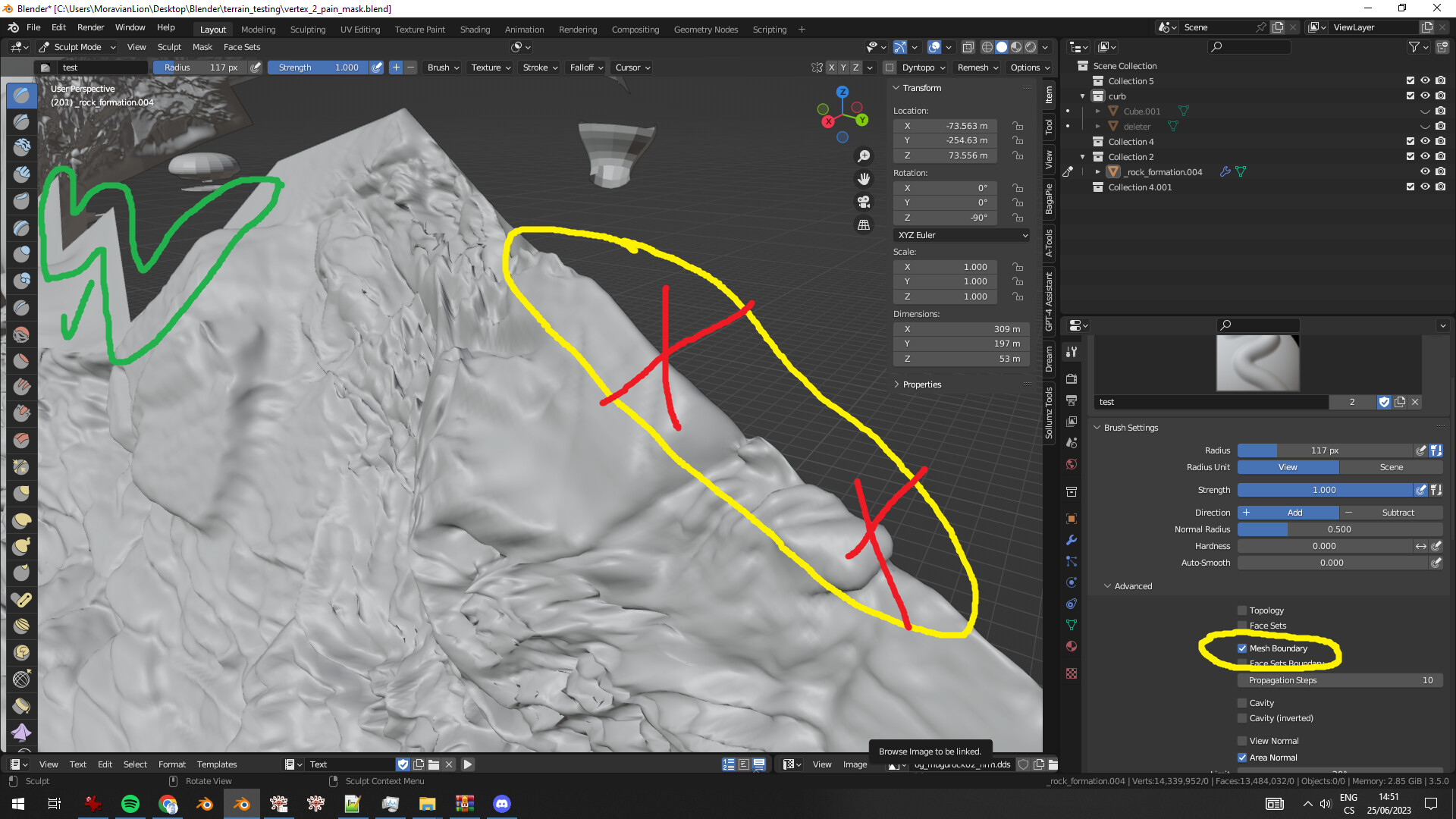Open the Render Properties tab
This screenshot has height=819, width=1456.
(x=1071, y=380)
